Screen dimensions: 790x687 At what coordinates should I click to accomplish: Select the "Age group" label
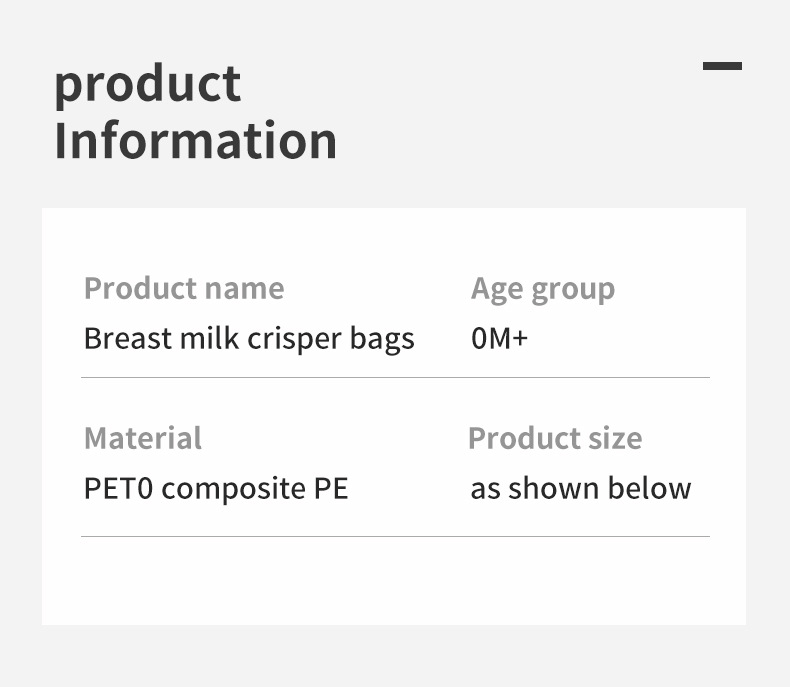(x=543, y=288)
